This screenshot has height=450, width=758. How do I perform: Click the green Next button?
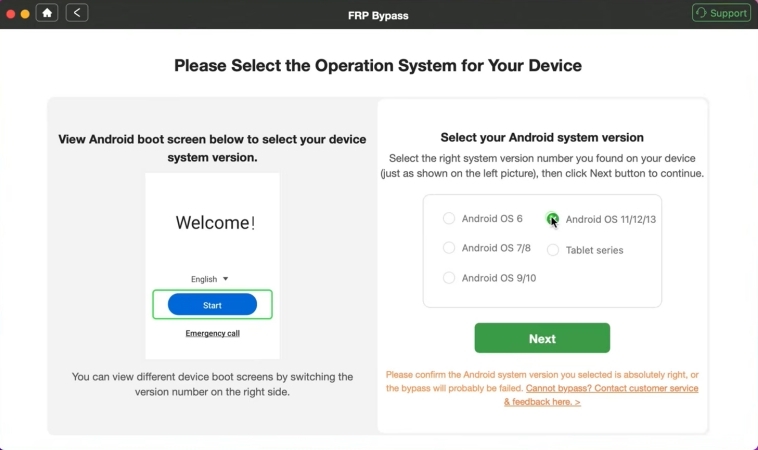542,338
